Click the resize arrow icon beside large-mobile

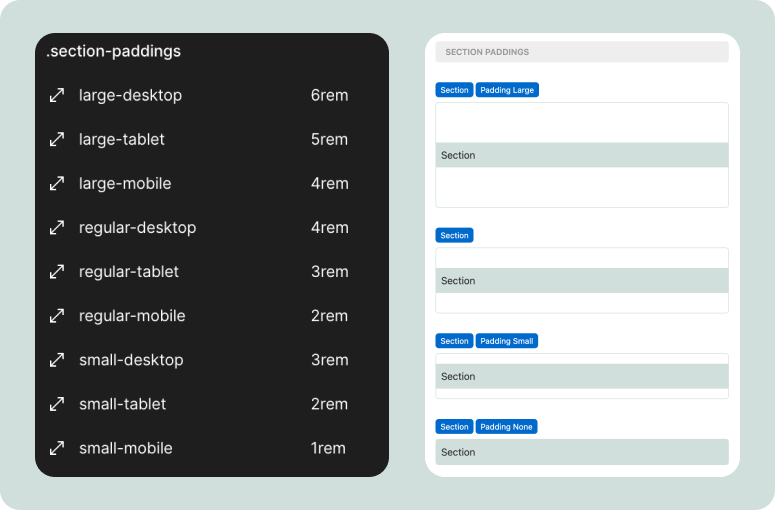(x=57, y=183)
